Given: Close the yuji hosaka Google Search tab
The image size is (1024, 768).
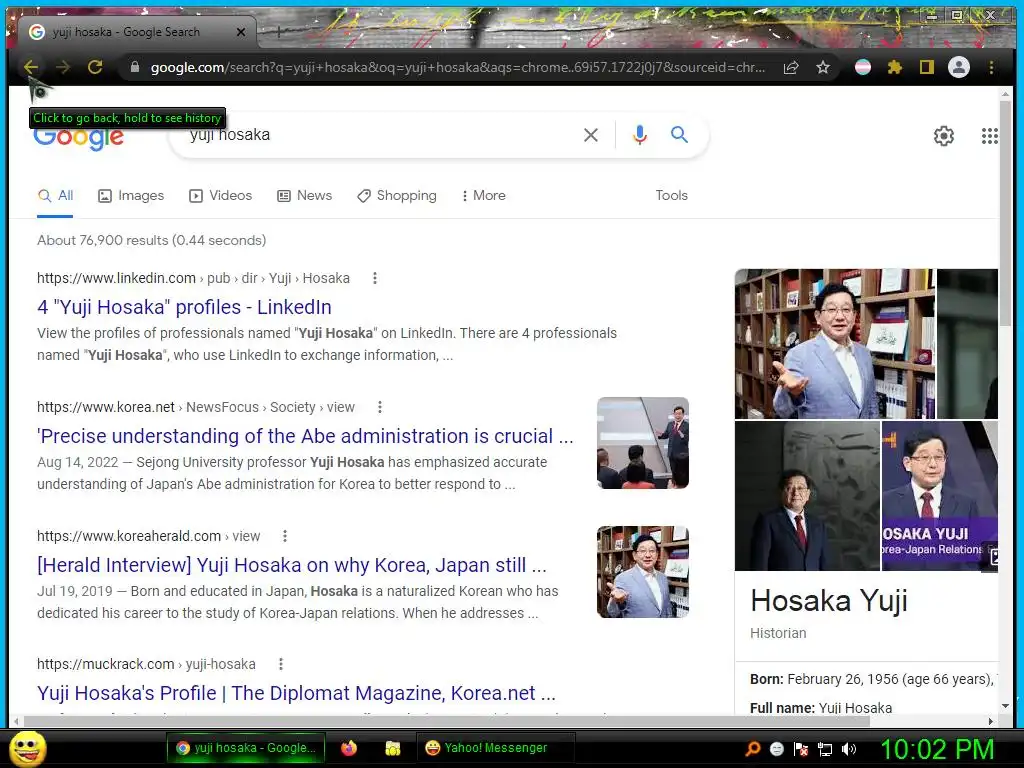Looking at the screenshot, I should (241, 32).
